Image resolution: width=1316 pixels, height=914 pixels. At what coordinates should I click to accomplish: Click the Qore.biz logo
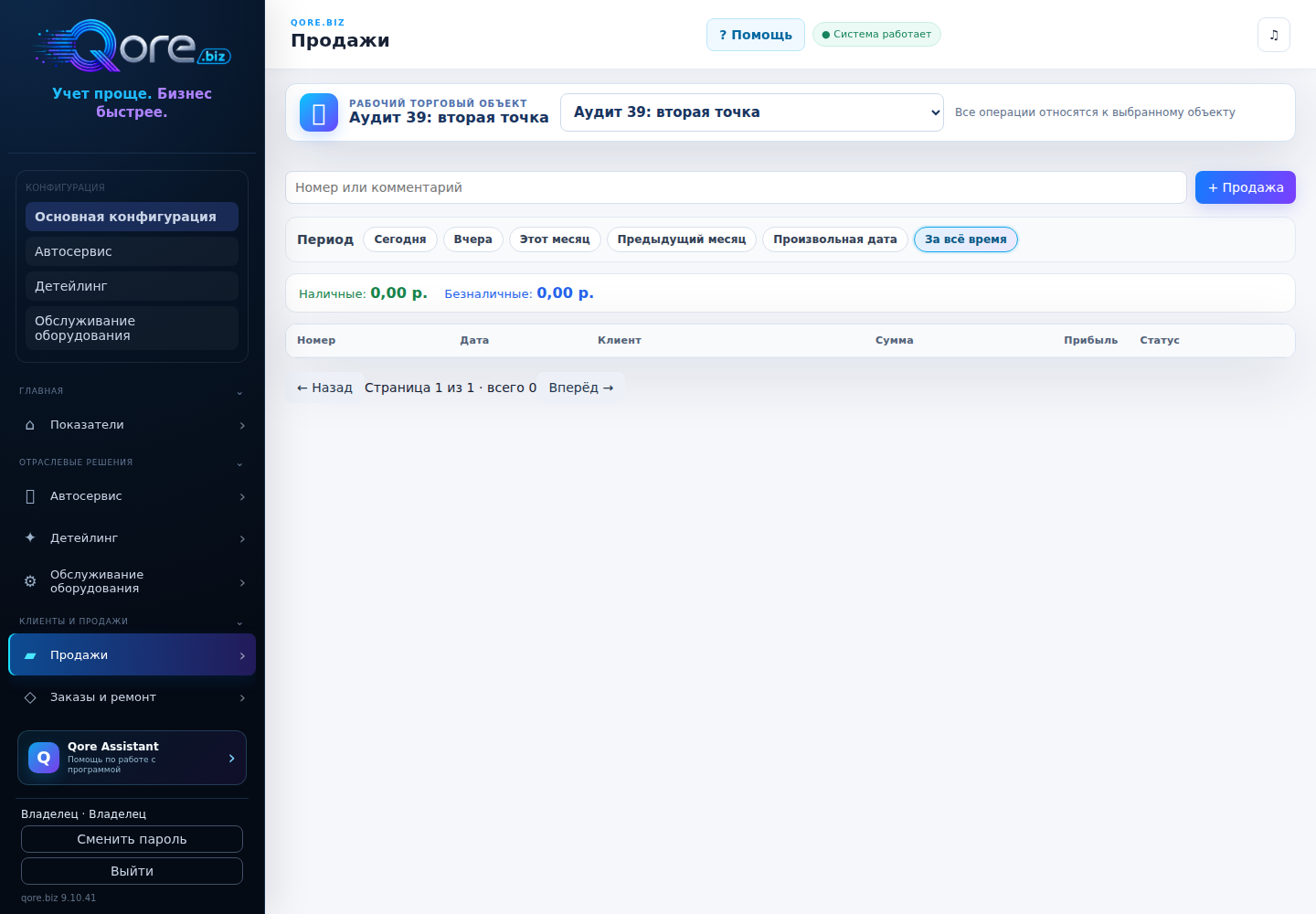click(x=132, y=46)
